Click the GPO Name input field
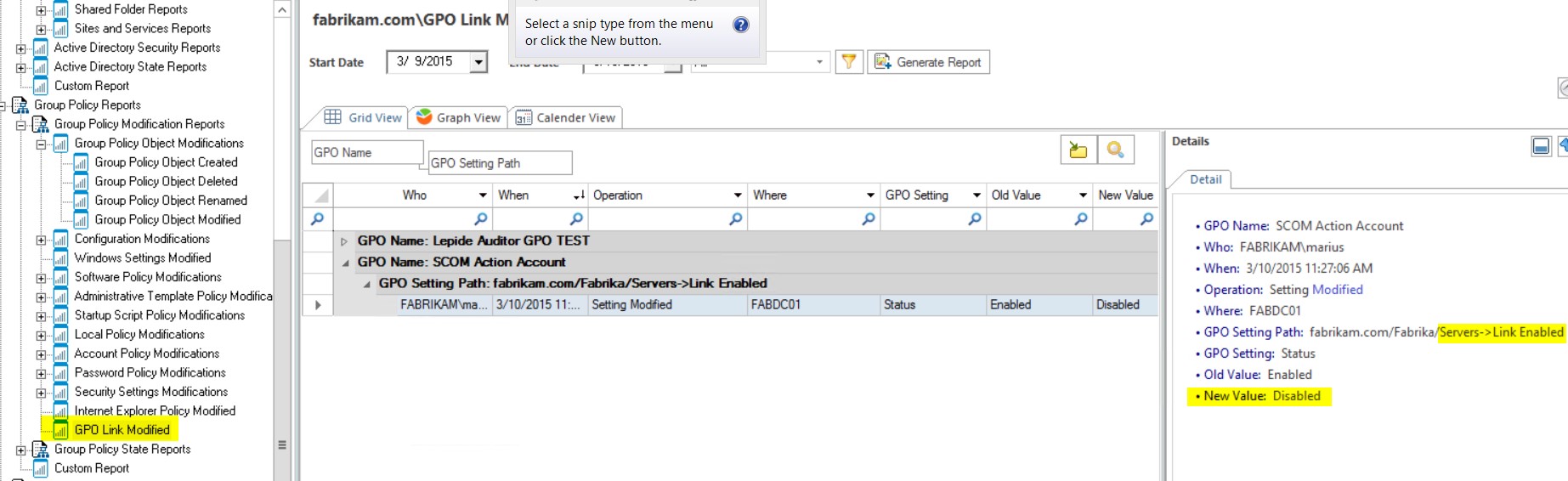Image resolution: width=1568 pixels, height=481 pixels. pos(367,153)
